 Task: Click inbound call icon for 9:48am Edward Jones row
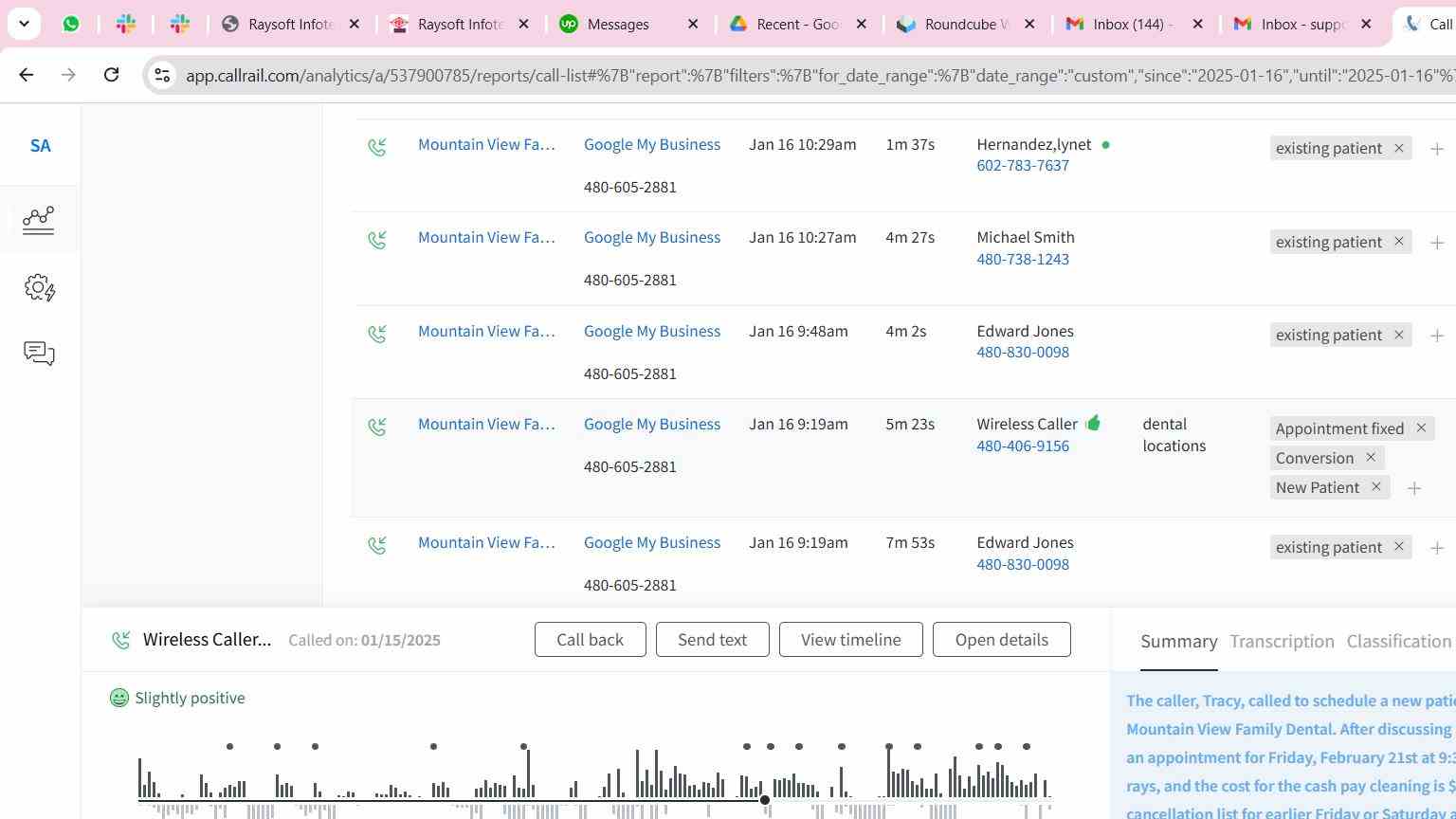pos(377,334)
